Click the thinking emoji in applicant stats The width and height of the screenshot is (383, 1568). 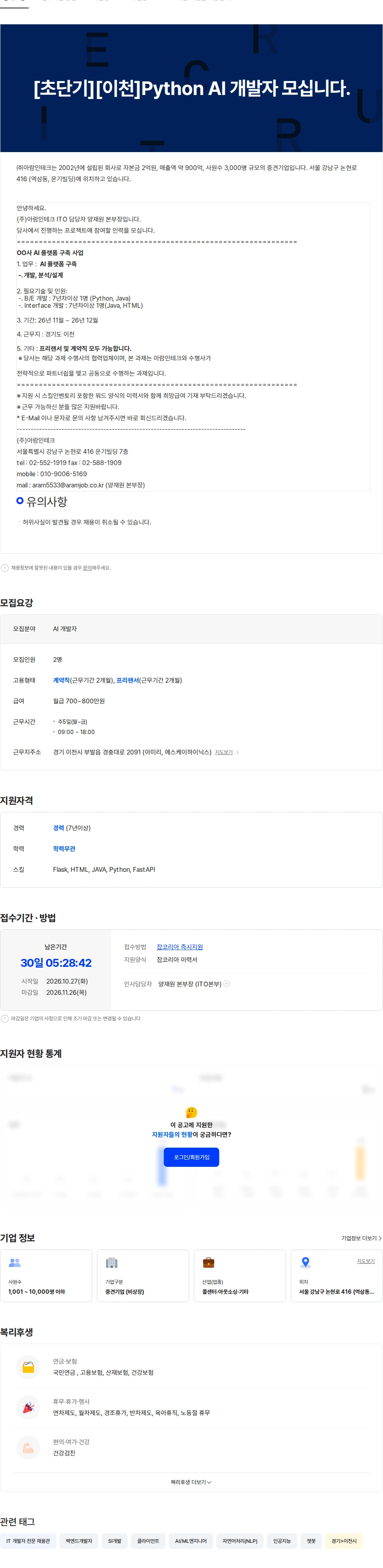point(191,1112)
